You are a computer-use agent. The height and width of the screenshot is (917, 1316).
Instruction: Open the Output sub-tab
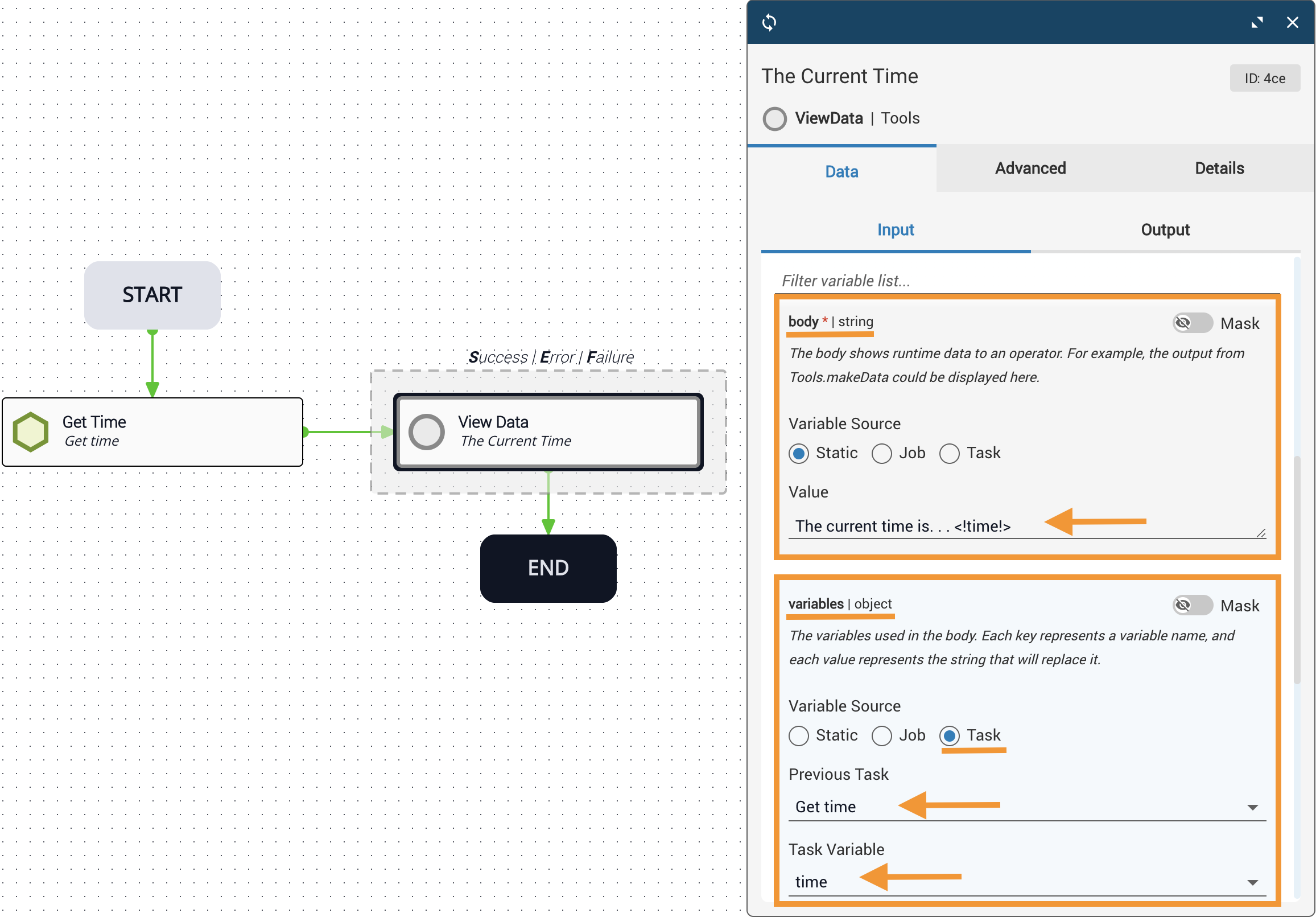(x=1165, y=230)
